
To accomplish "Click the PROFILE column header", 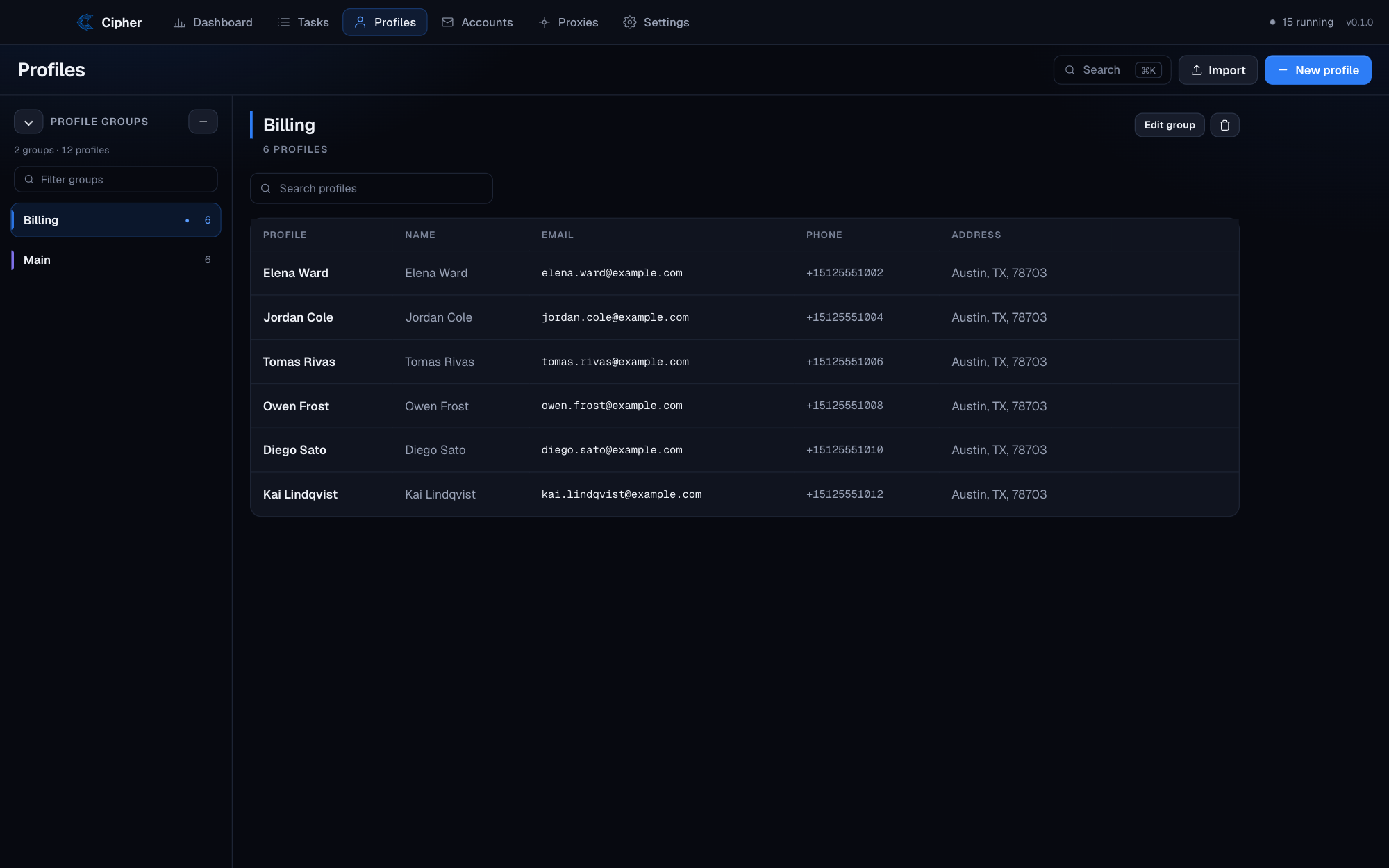I will point(285,235).
